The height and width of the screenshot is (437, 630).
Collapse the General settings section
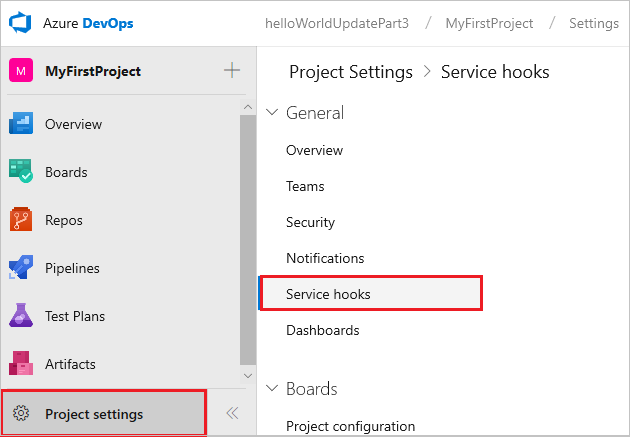coord(274,113)
